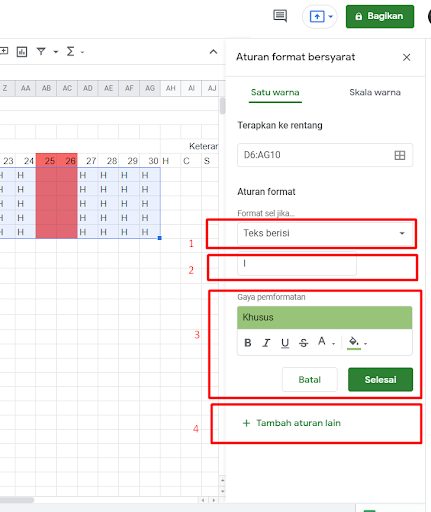
Task: Select the Satu warna tab
Action: (275, 92)
